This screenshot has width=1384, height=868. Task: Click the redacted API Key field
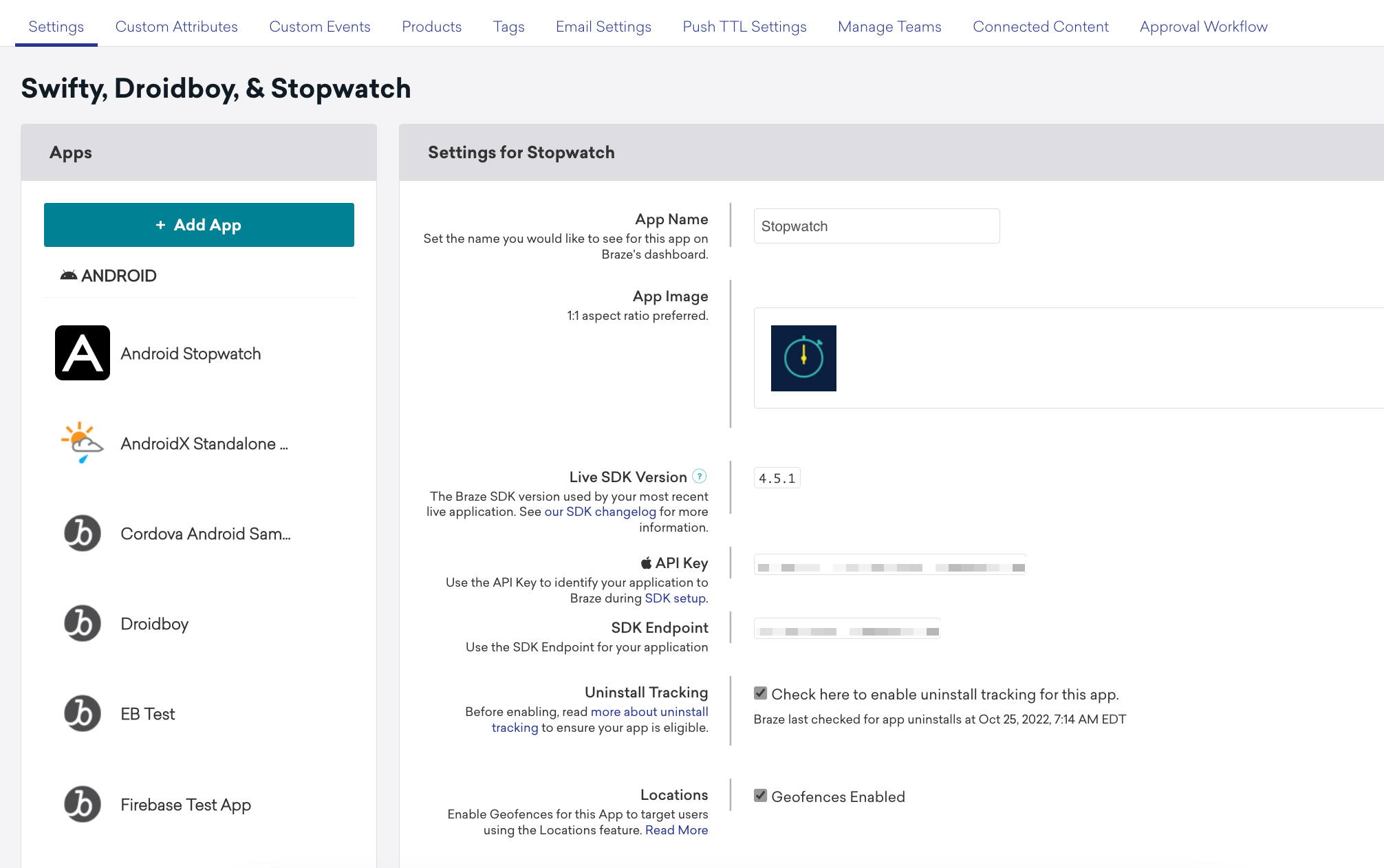click(x=890, y=565)
